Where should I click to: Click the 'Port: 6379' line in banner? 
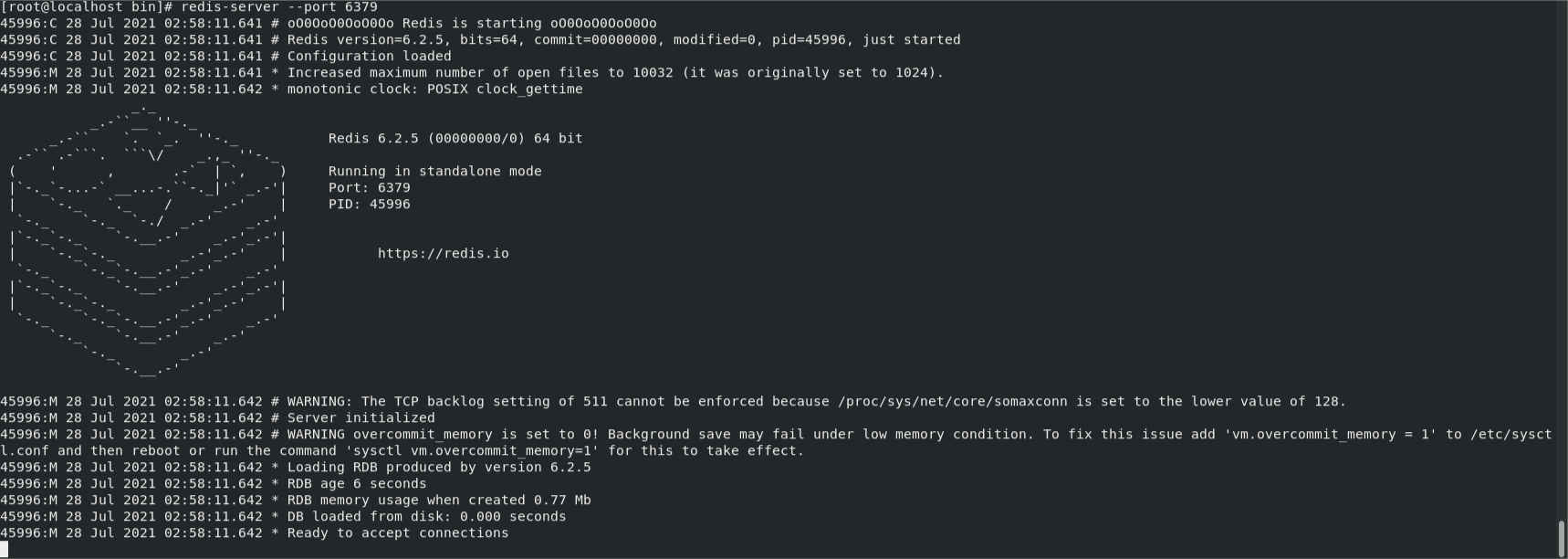[x=370, y=187]
